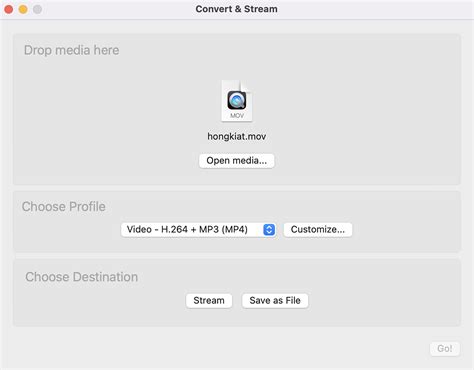The width and height of the screenshot is (474, 370).
Task: Choose Stream as the destination
Action: click(x=209, y=301)
